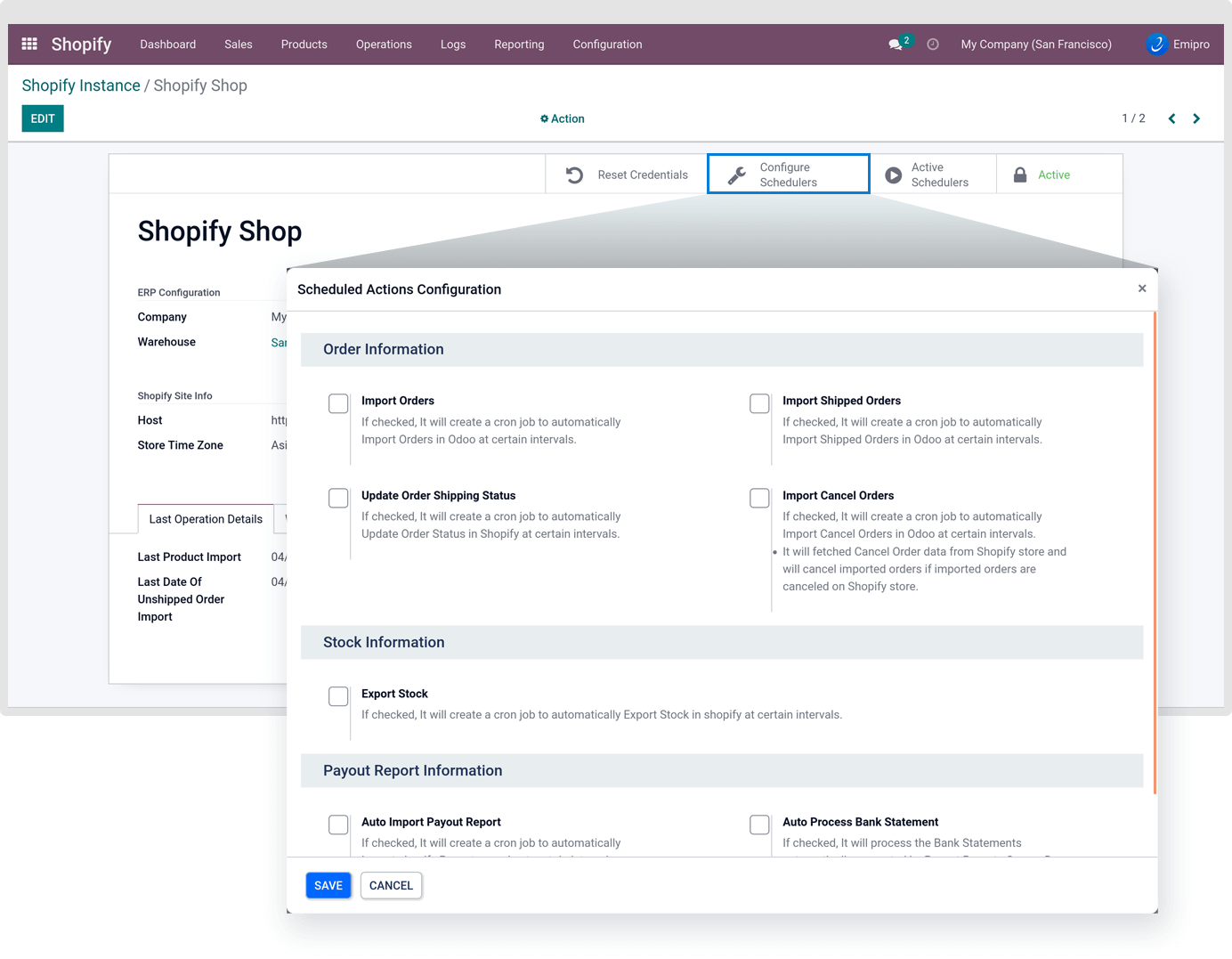Open the Logs menu
The image size is (1232, 959).
click(453, 44)
